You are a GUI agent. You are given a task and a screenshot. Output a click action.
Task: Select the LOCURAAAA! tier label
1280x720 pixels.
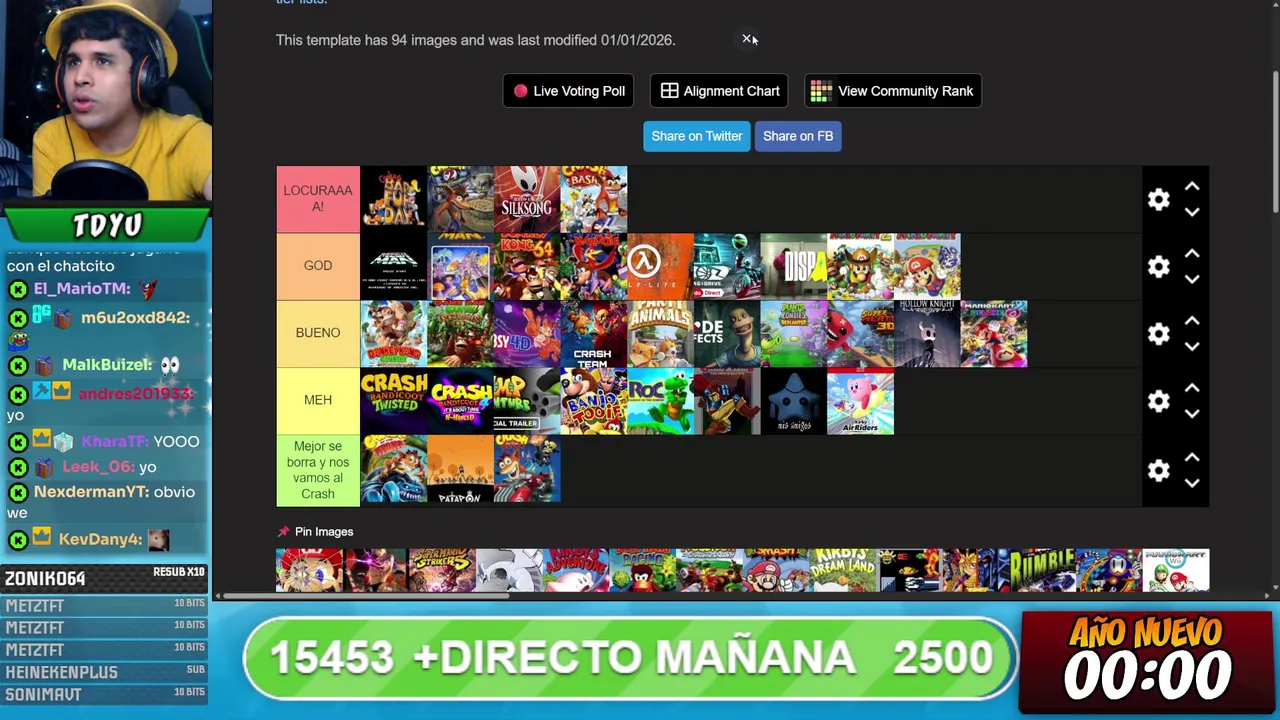[x=318, y=199]
